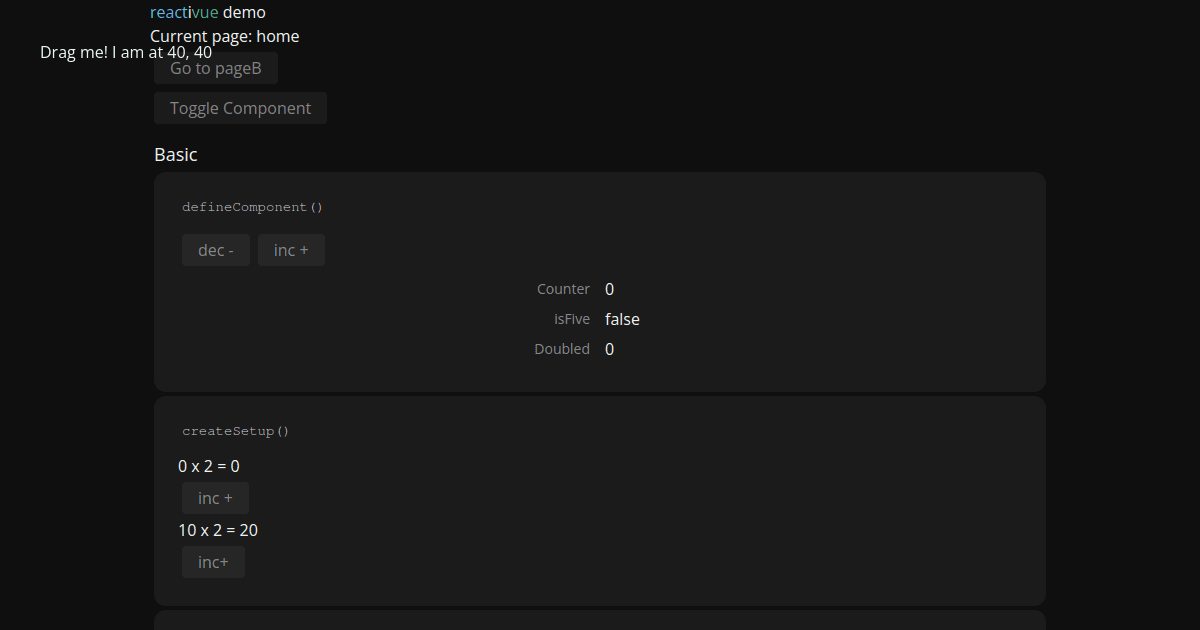Screen dimensions: 1200x630
Task: Click the Doubled field label
Action: [x=562, y=349]
